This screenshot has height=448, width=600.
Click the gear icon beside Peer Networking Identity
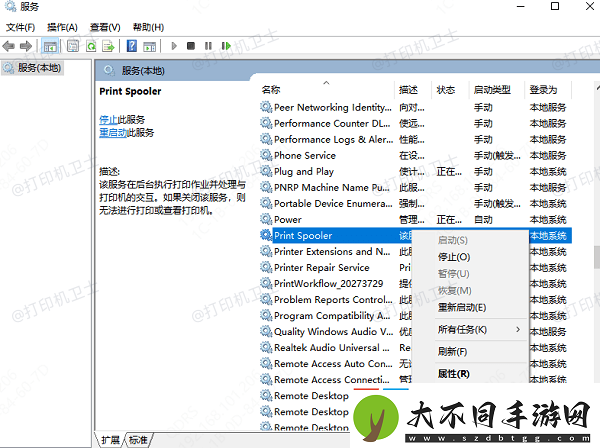pos(266,107)
